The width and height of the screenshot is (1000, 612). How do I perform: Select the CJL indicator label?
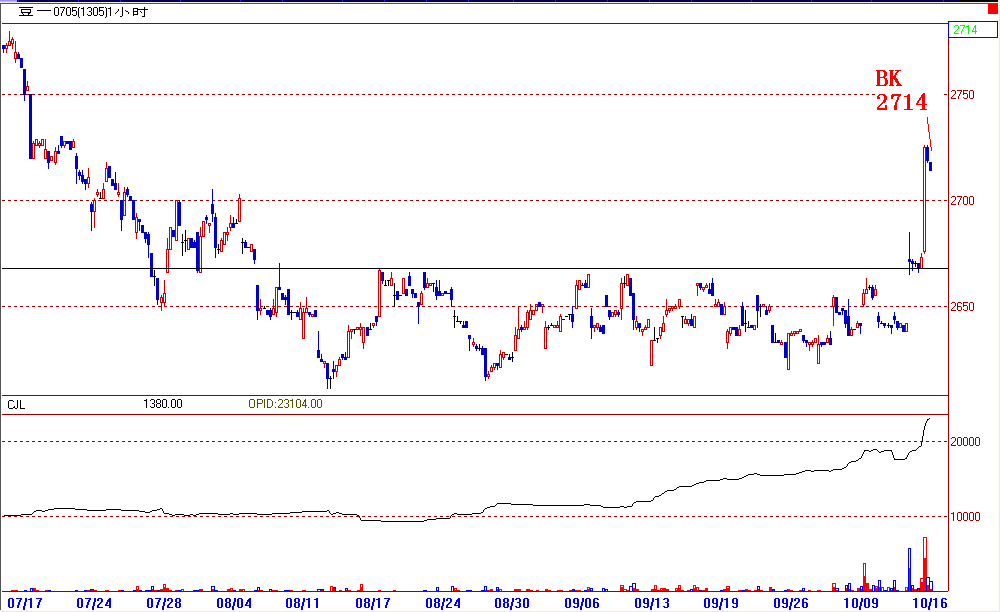click(x=17, y=404)
